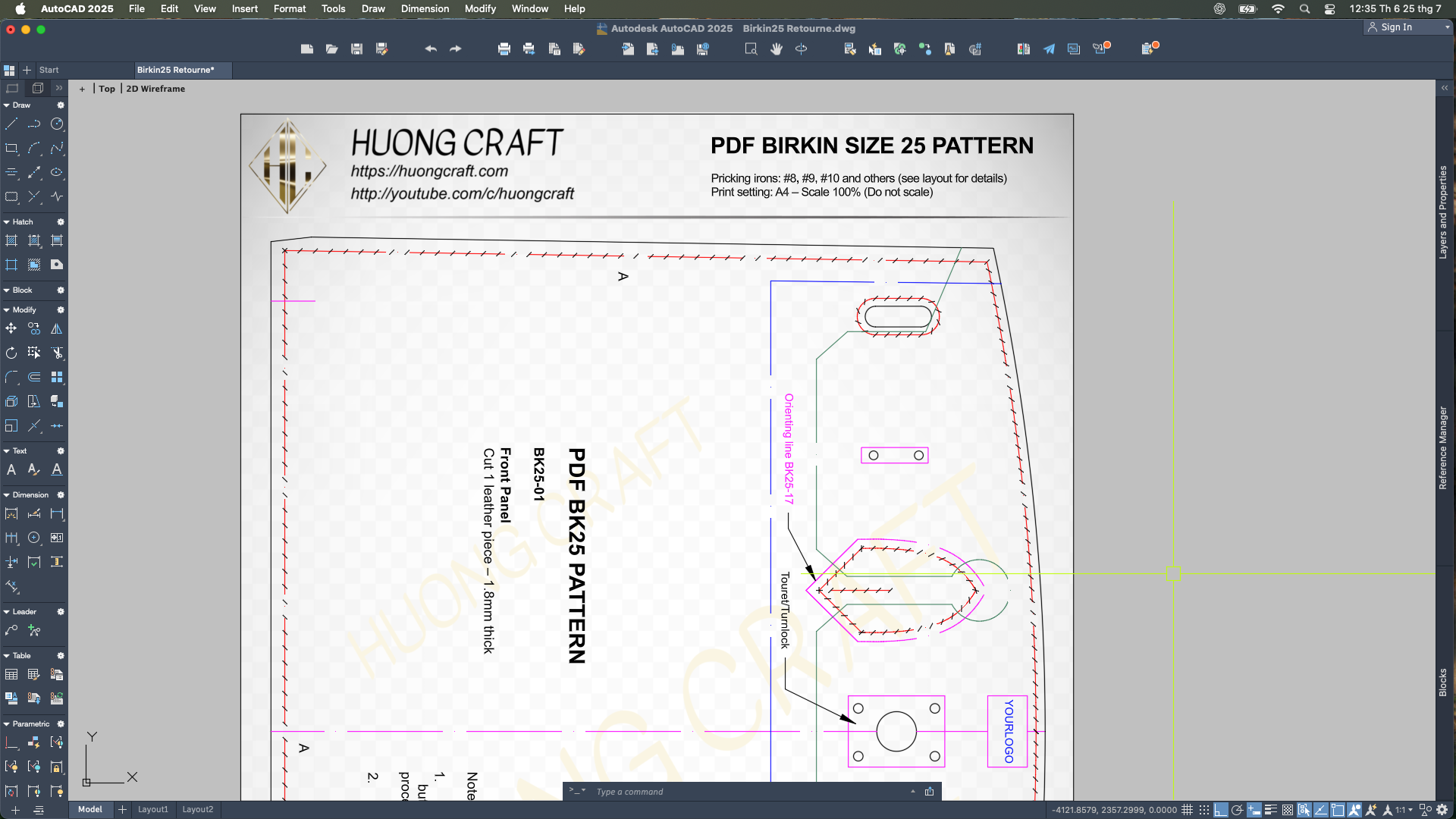The width and height of the screenshot is (1456, 819).
Task: Collapse the Draw panel section
Action: (x=7, y=105)
